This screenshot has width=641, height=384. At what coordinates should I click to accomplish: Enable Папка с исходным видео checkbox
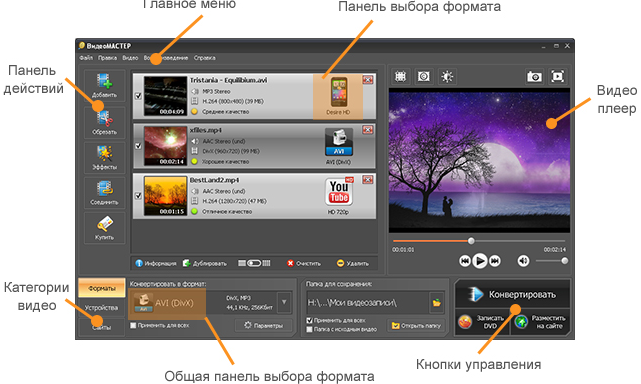[309, 329]
